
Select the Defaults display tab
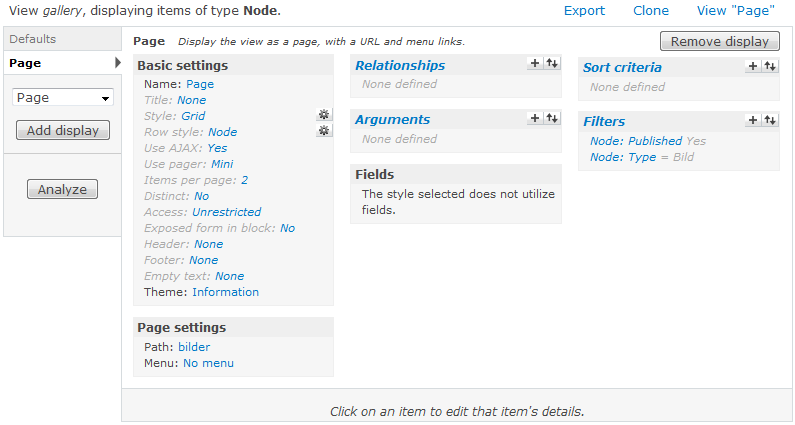click(33, 39)
